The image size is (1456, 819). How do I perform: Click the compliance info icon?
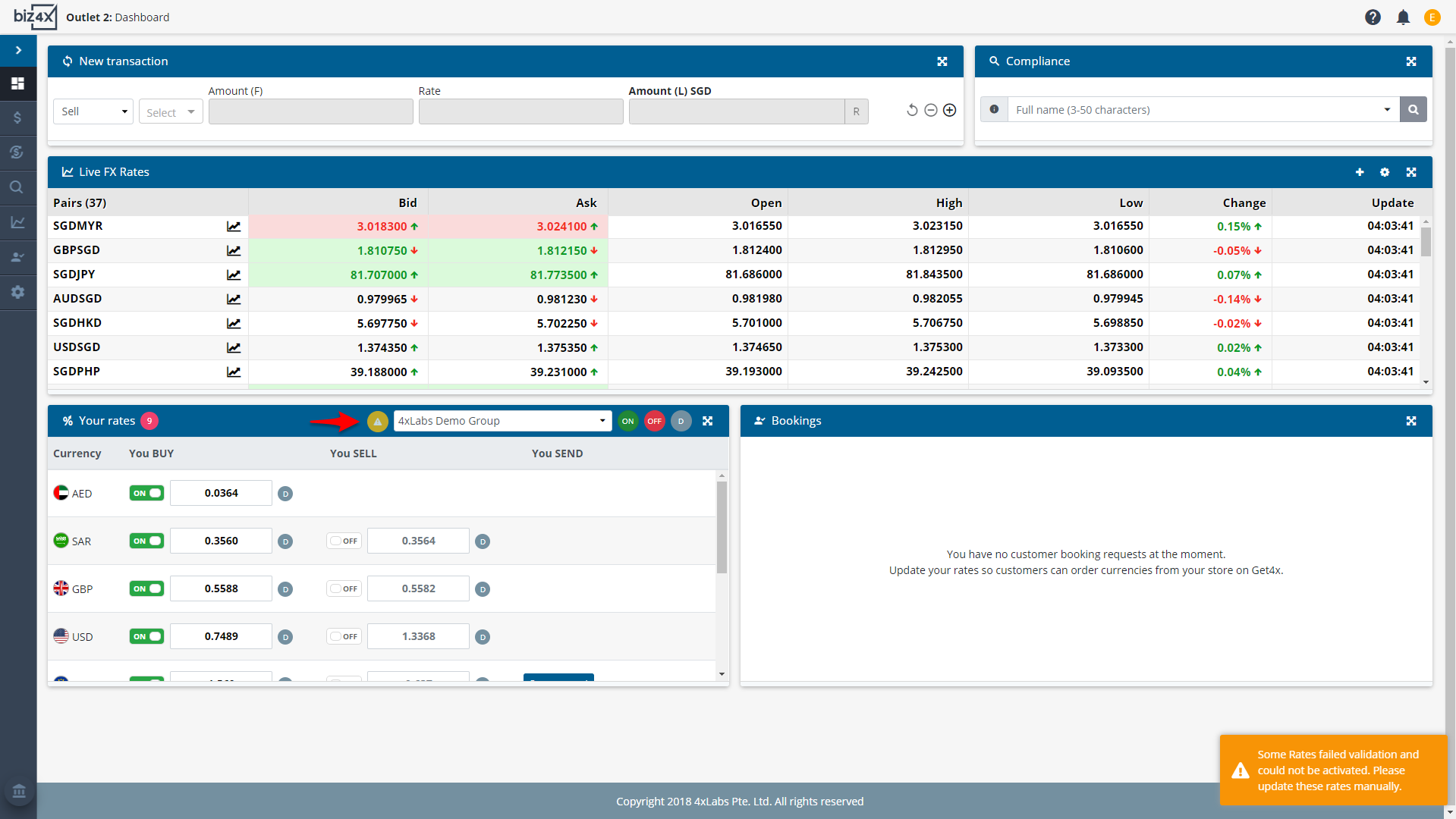pyautogui.click(x=994, y=109)
